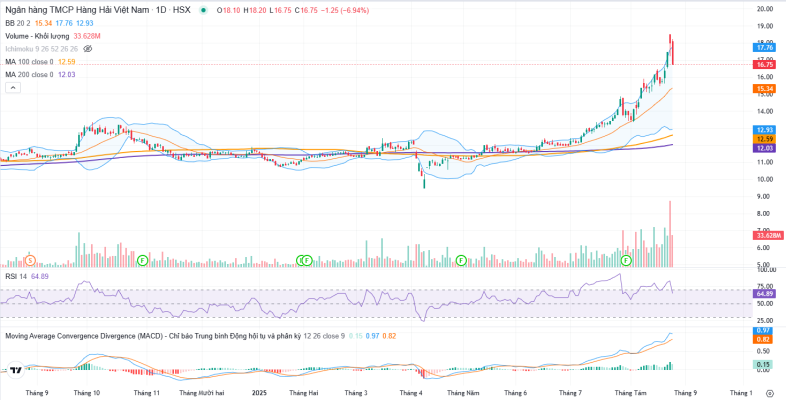Click the green 0.15 histogram axis label
The height and width of the screenshot is (400, 786).
[765, 364]
